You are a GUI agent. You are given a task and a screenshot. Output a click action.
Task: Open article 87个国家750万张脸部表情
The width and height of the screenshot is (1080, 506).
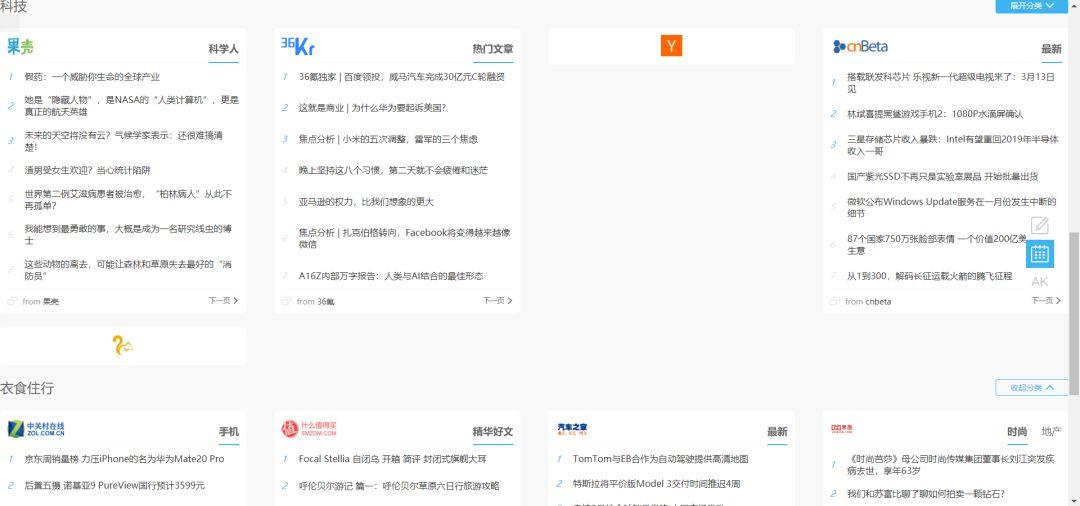click(x=937, y=244)
